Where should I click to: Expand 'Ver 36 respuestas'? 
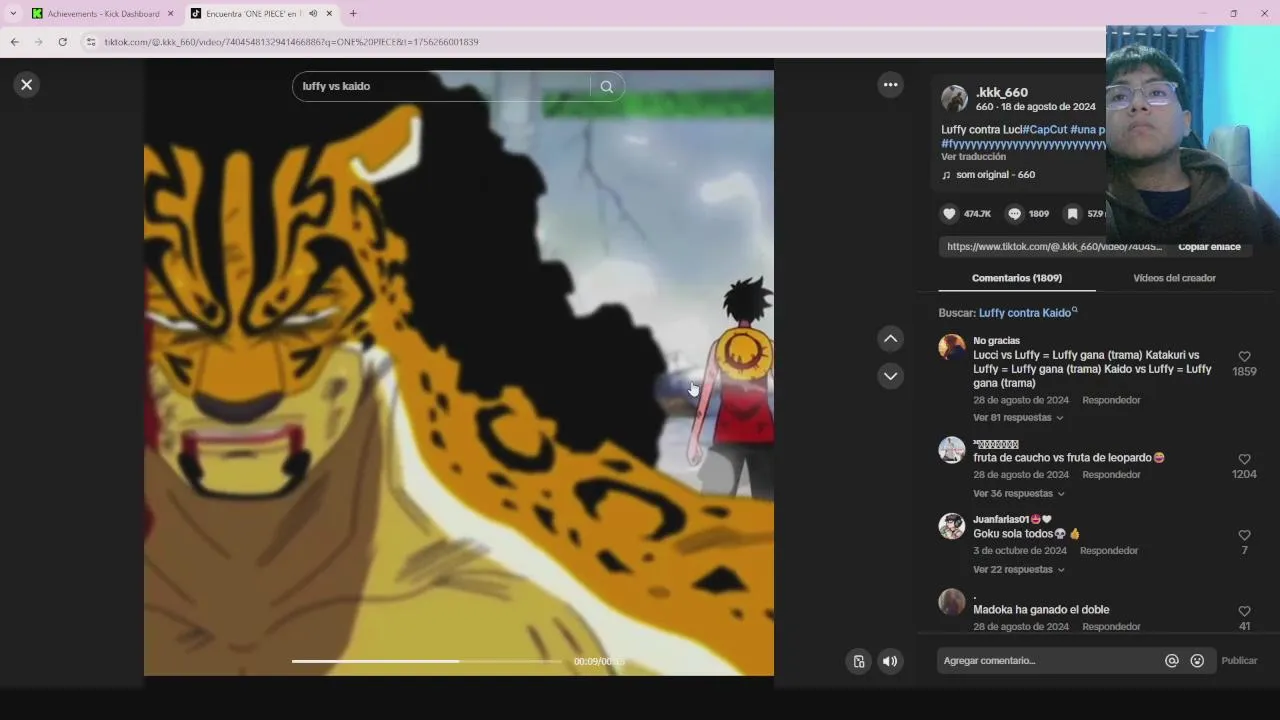click(x=1018, y=494)
